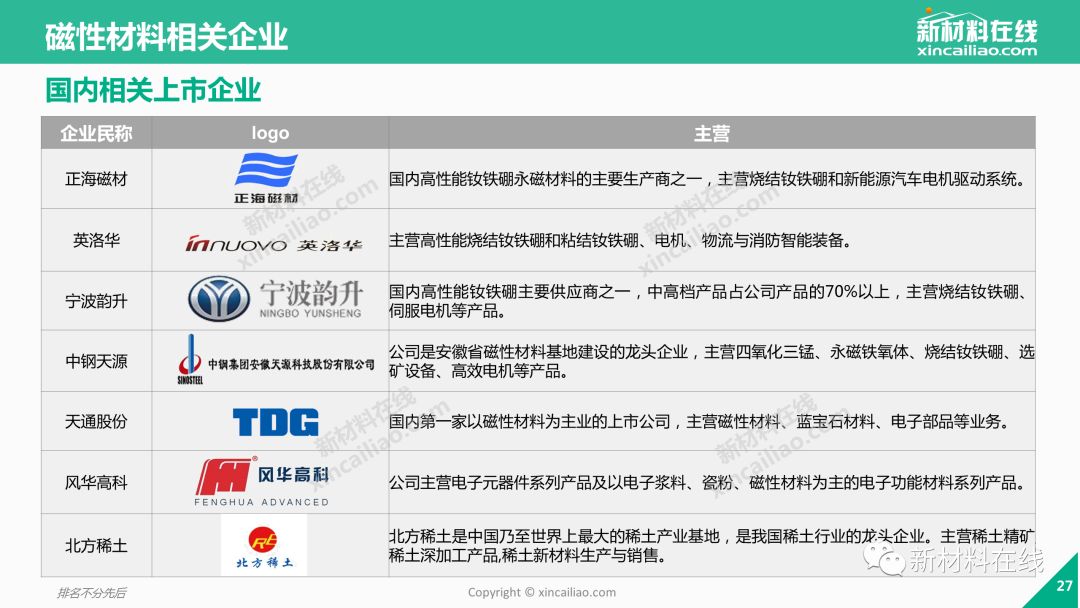Select the 英洛华 company name cell
This screenshot has height=608, width=1080.
point(96,240)
